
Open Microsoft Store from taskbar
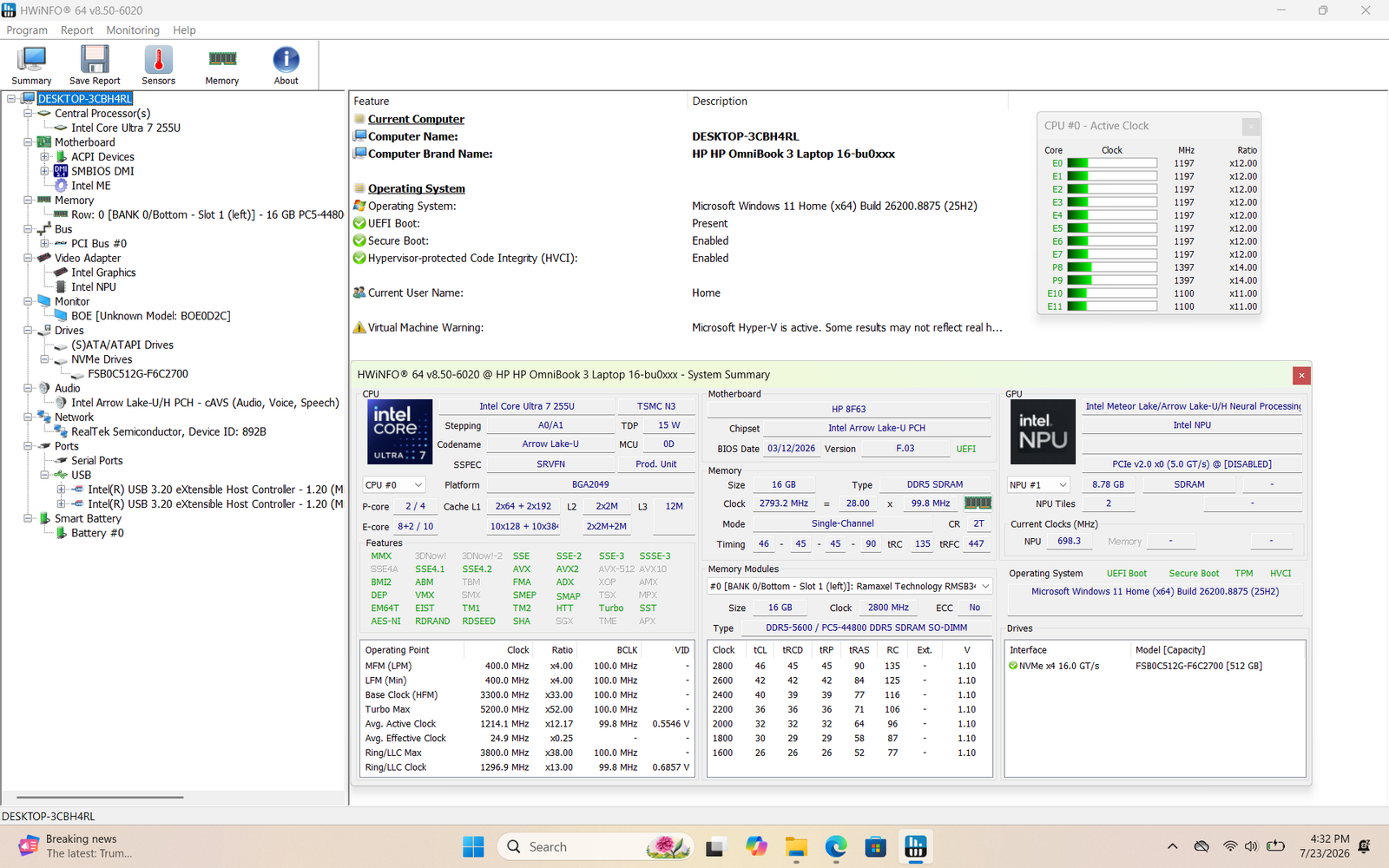[x=876, y=846]
